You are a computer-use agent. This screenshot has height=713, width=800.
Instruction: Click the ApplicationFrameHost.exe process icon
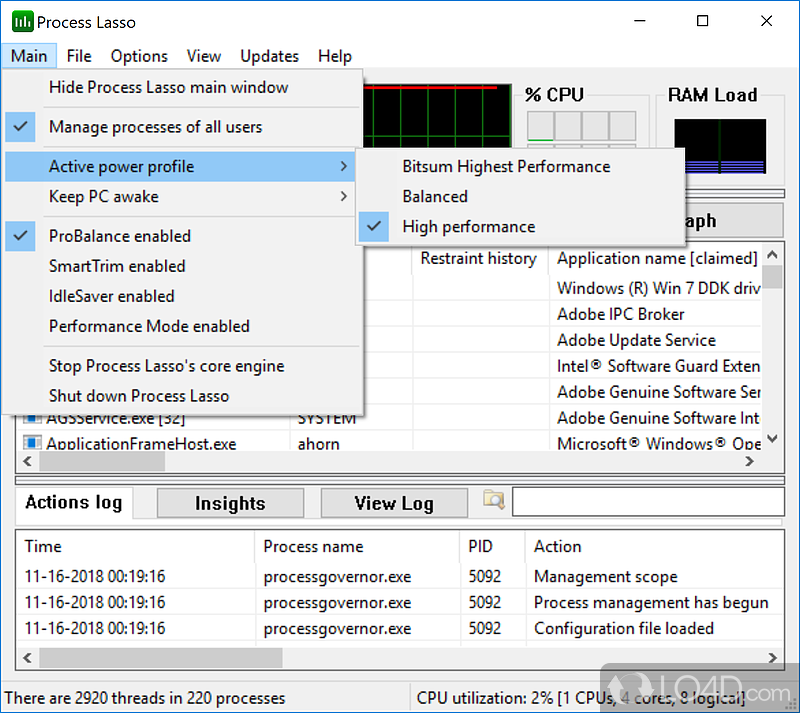31,443
